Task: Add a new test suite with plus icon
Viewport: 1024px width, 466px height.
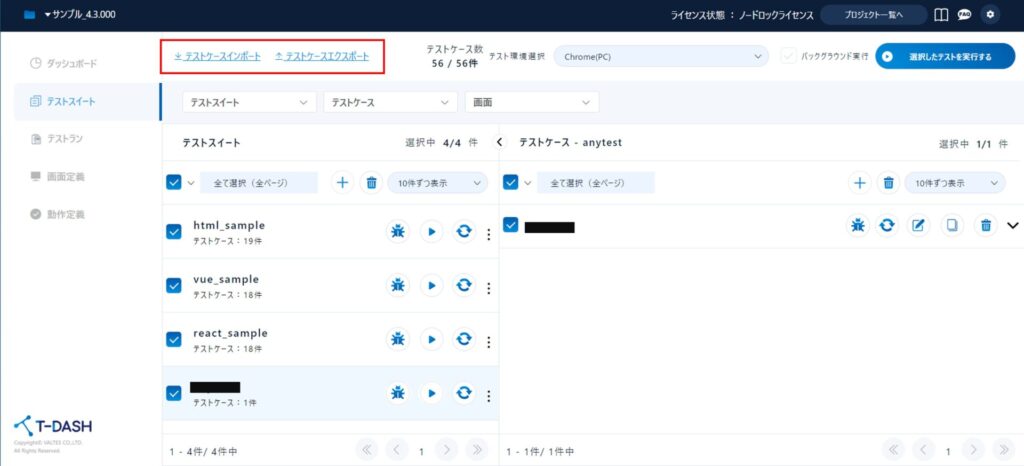Action: (342, 182)
